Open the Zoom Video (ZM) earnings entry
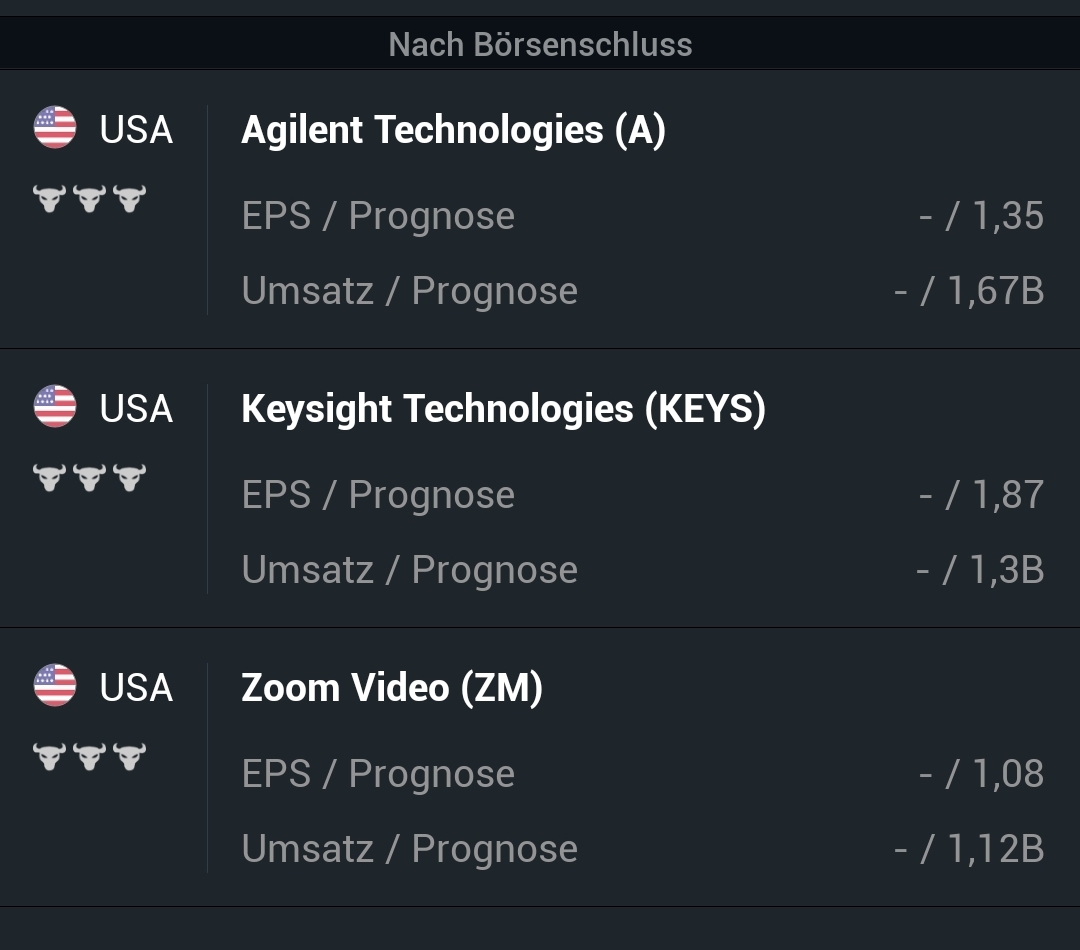This screenshot has width=1080, height=950. click(392, 688)
